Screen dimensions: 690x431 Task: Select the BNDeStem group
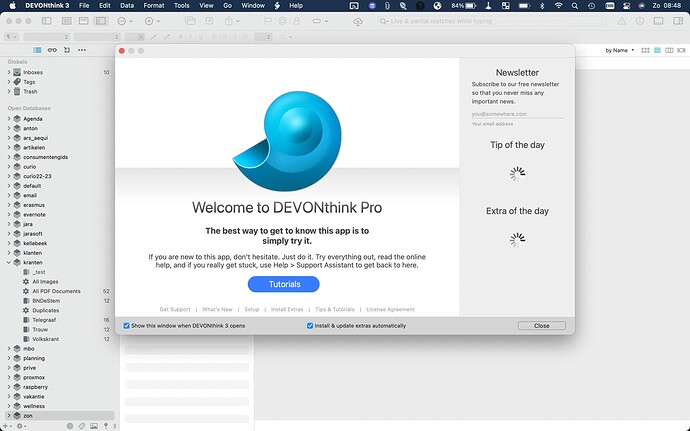click(x=46, y=301)
